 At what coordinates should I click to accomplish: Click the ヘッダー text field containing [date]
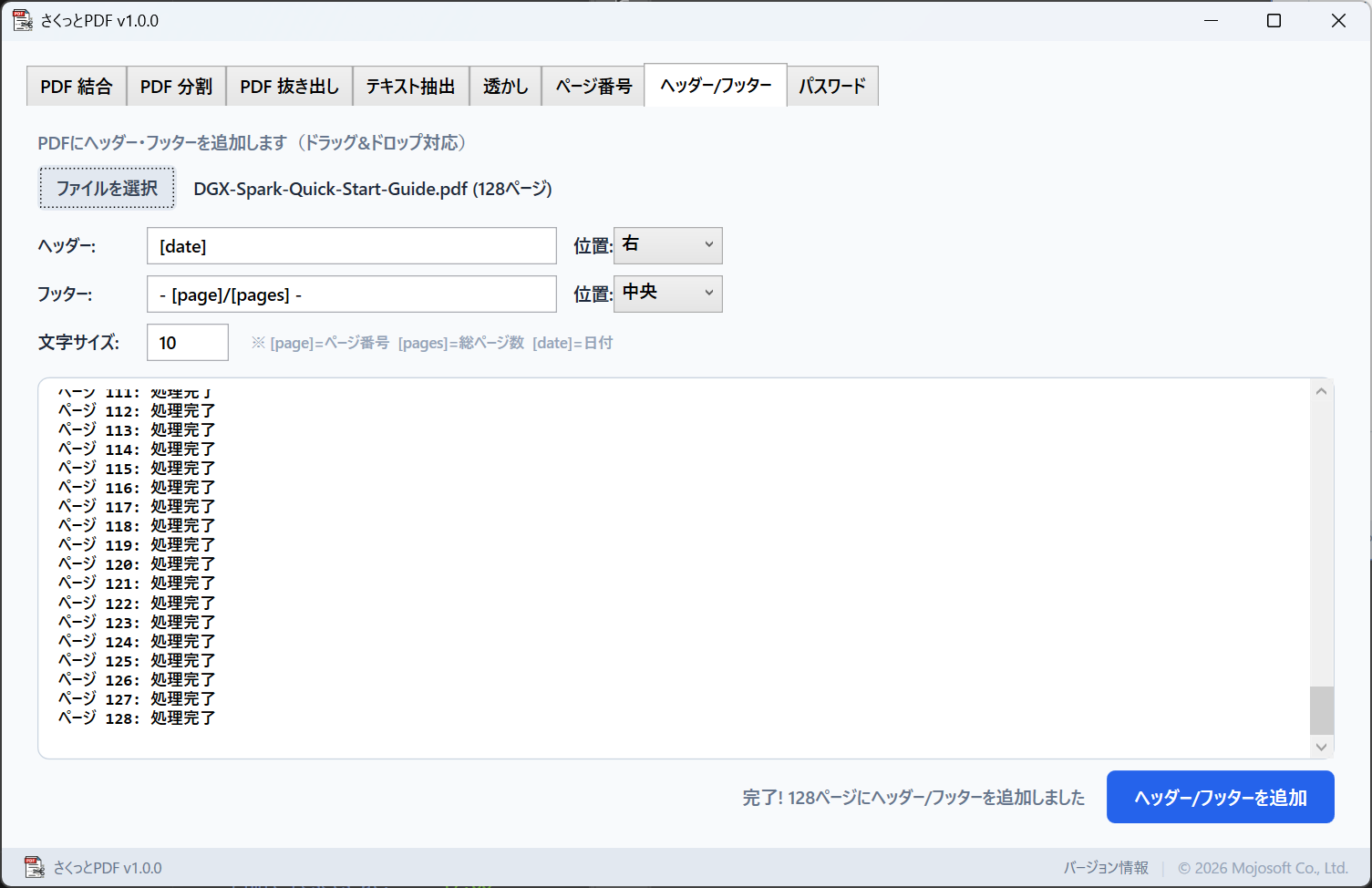[x=351, y=246]
